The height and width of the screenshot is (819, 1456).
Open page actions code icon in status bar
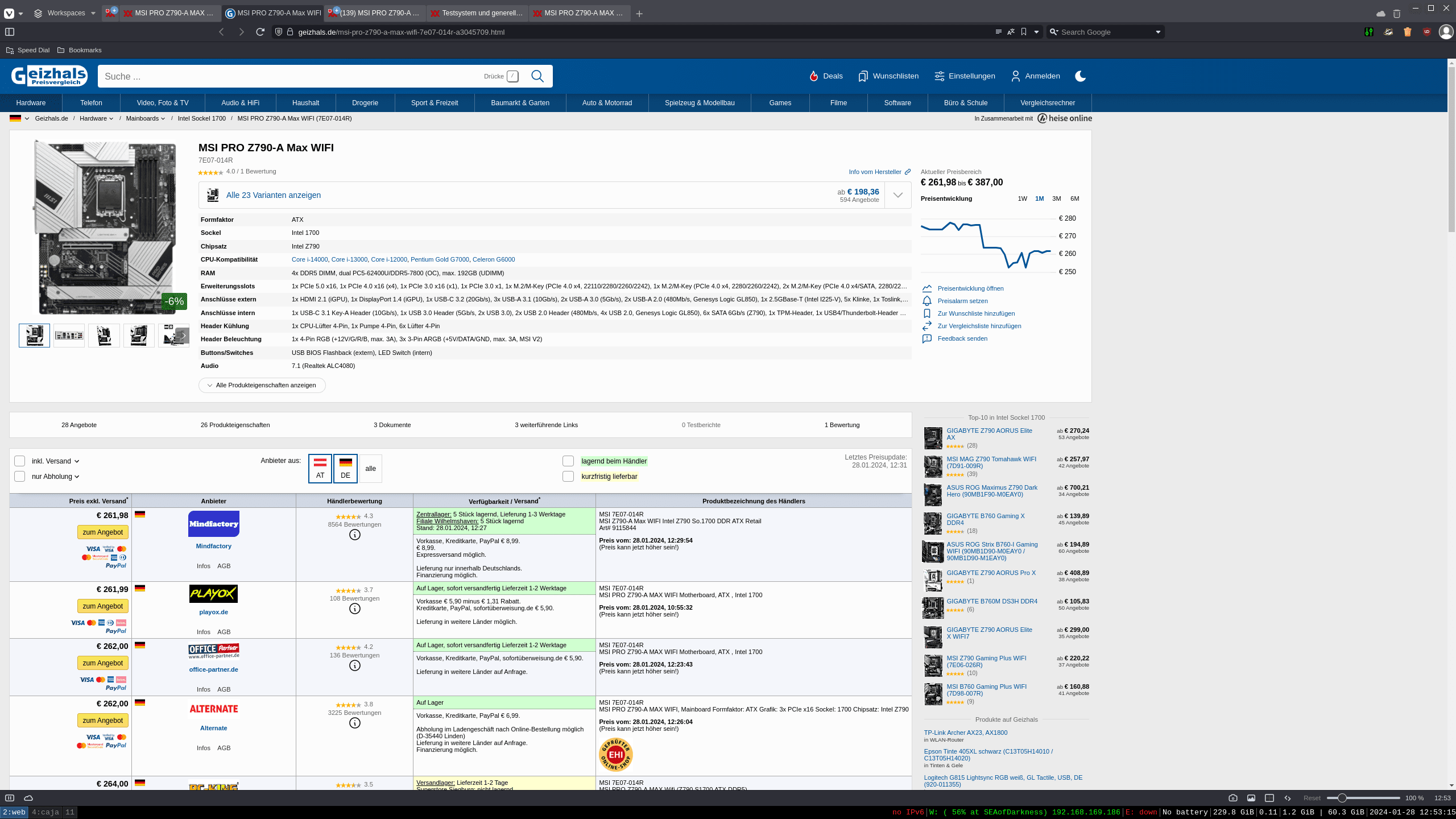(1288, 798)
